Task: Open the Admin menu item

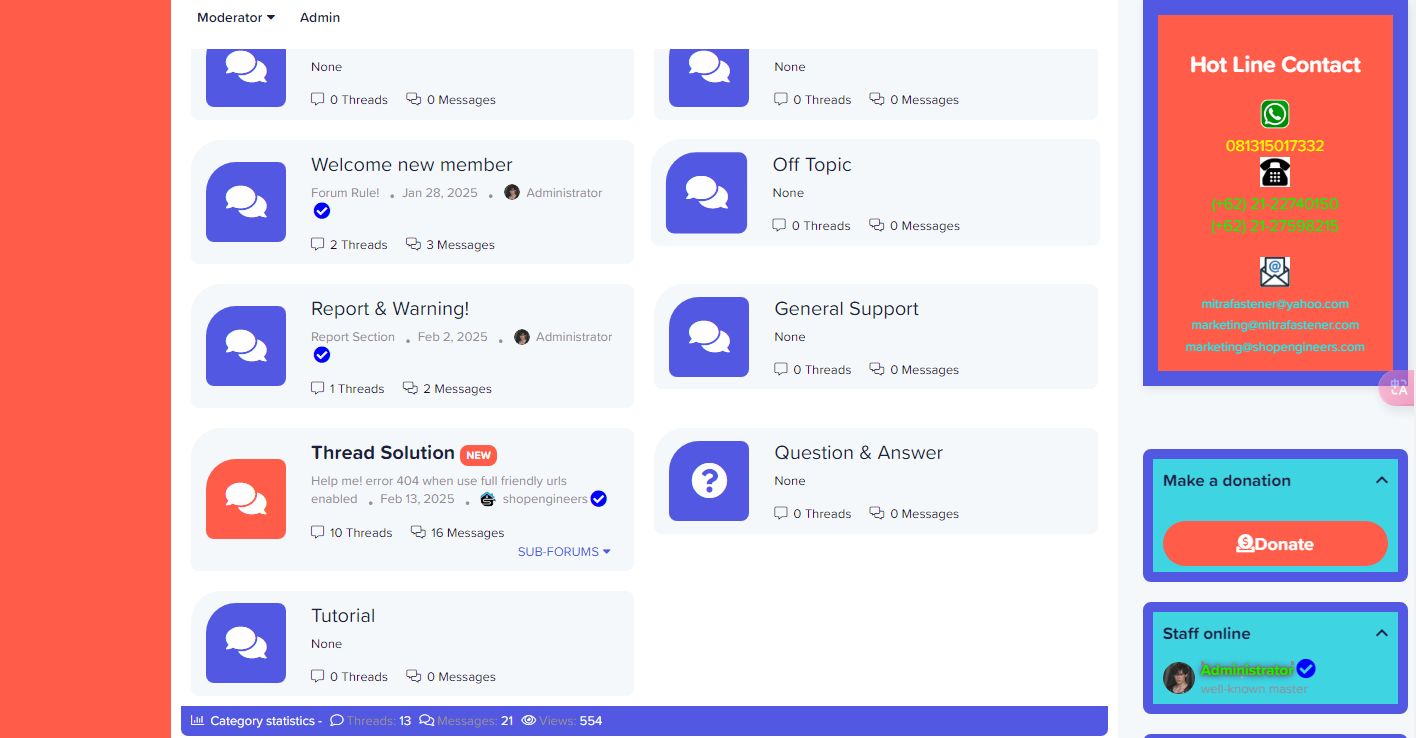Action: 320,18
